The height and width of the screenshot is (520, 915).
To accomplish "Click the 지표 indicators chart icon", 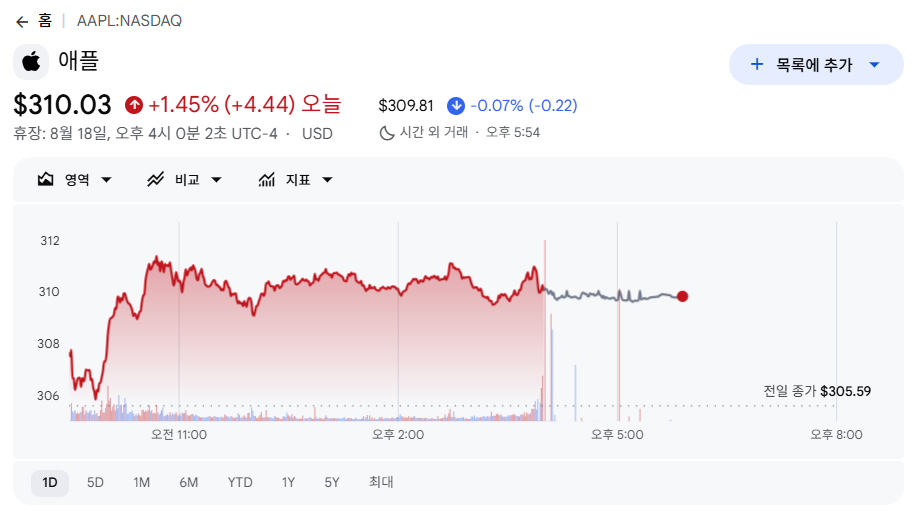I will 267,179.
